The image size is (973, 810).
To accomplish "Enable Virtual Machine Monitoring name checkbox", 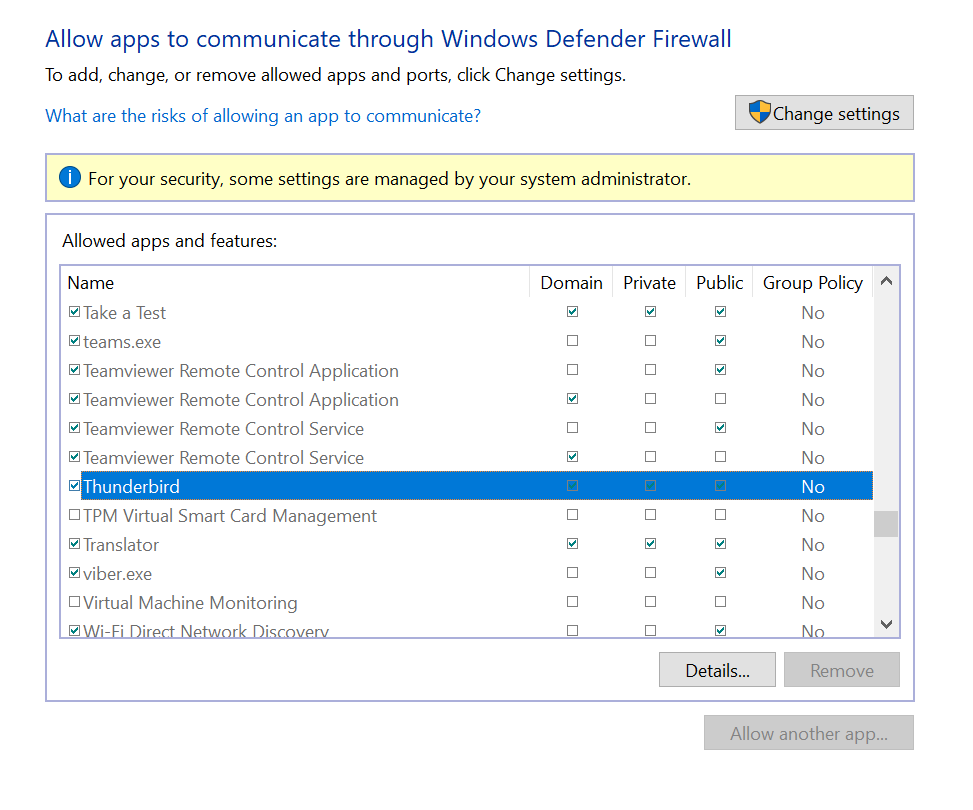I will point(74,601).
